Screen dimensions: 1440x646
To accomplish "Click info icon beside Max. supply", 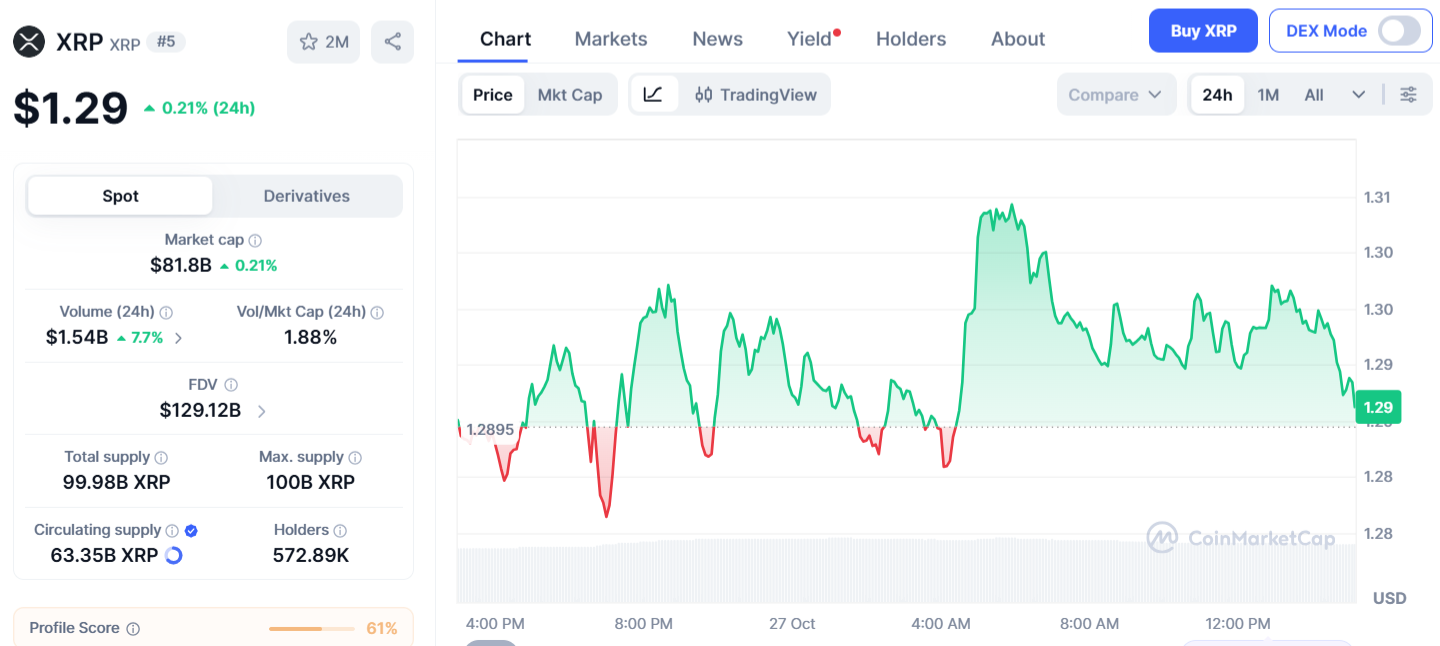I will (x=355, y=457).
